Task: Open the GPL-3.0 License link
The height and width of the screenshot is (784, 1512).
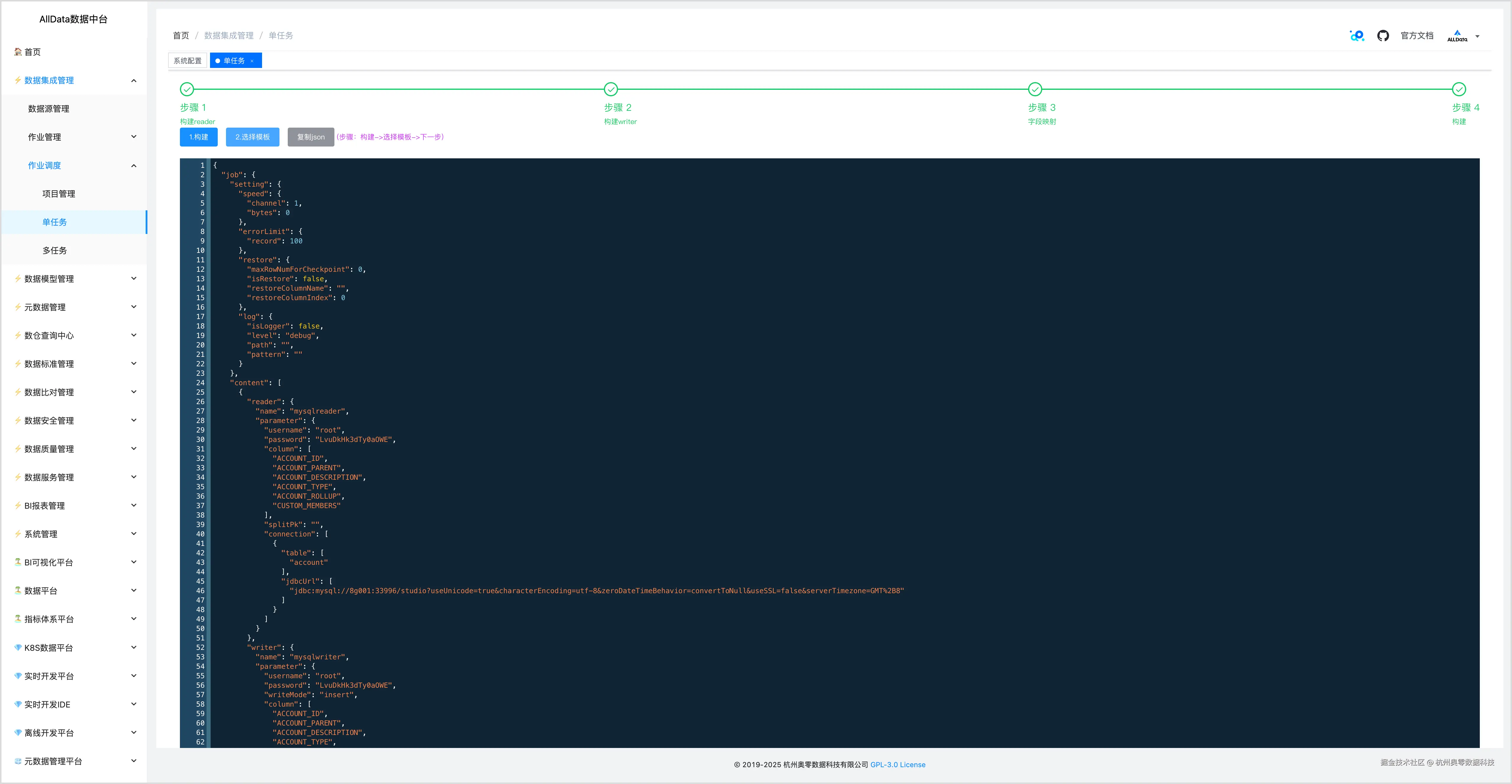Action: (898, 764)
